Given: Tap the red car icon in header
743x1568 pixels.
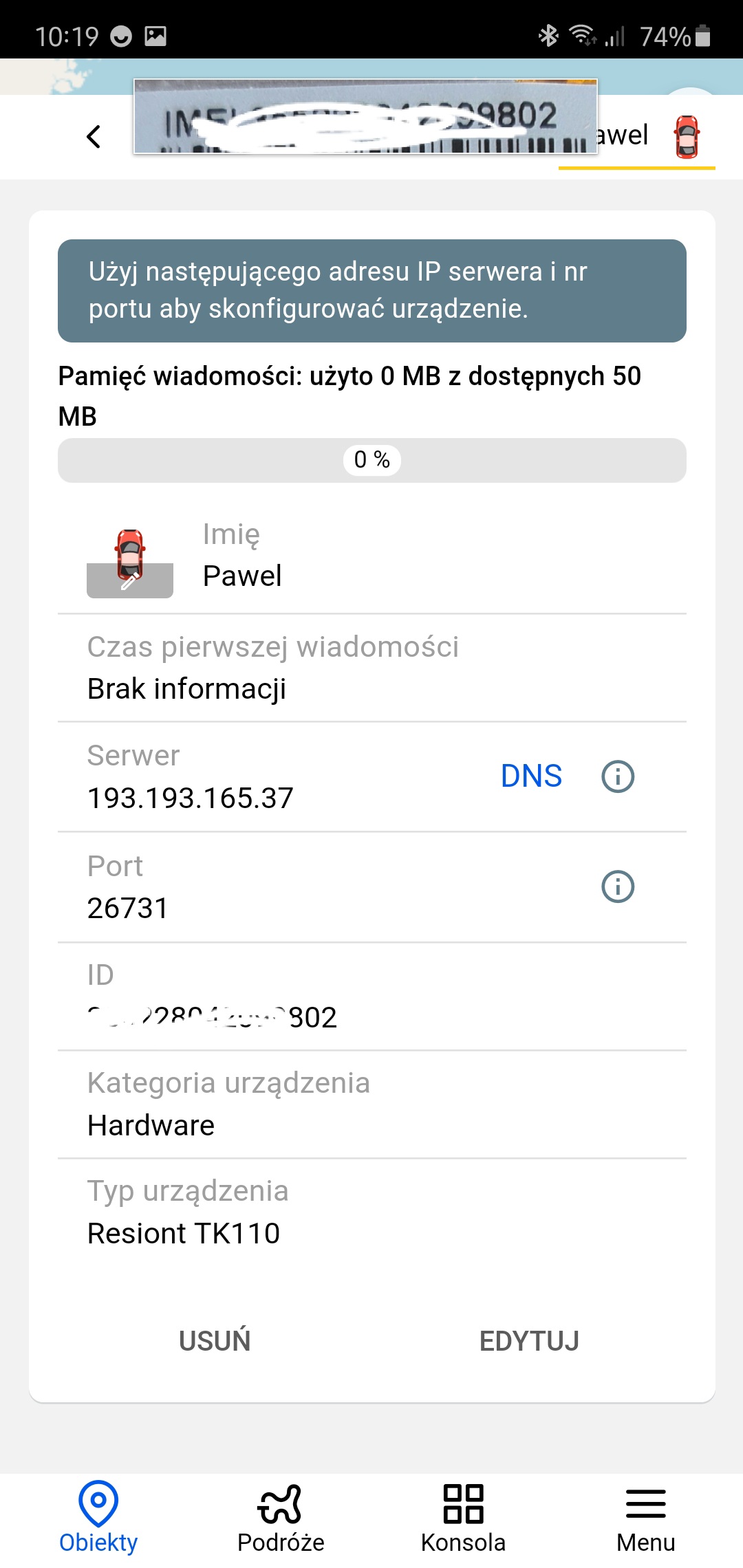Looking at the screenshot, I should (687, 137).
